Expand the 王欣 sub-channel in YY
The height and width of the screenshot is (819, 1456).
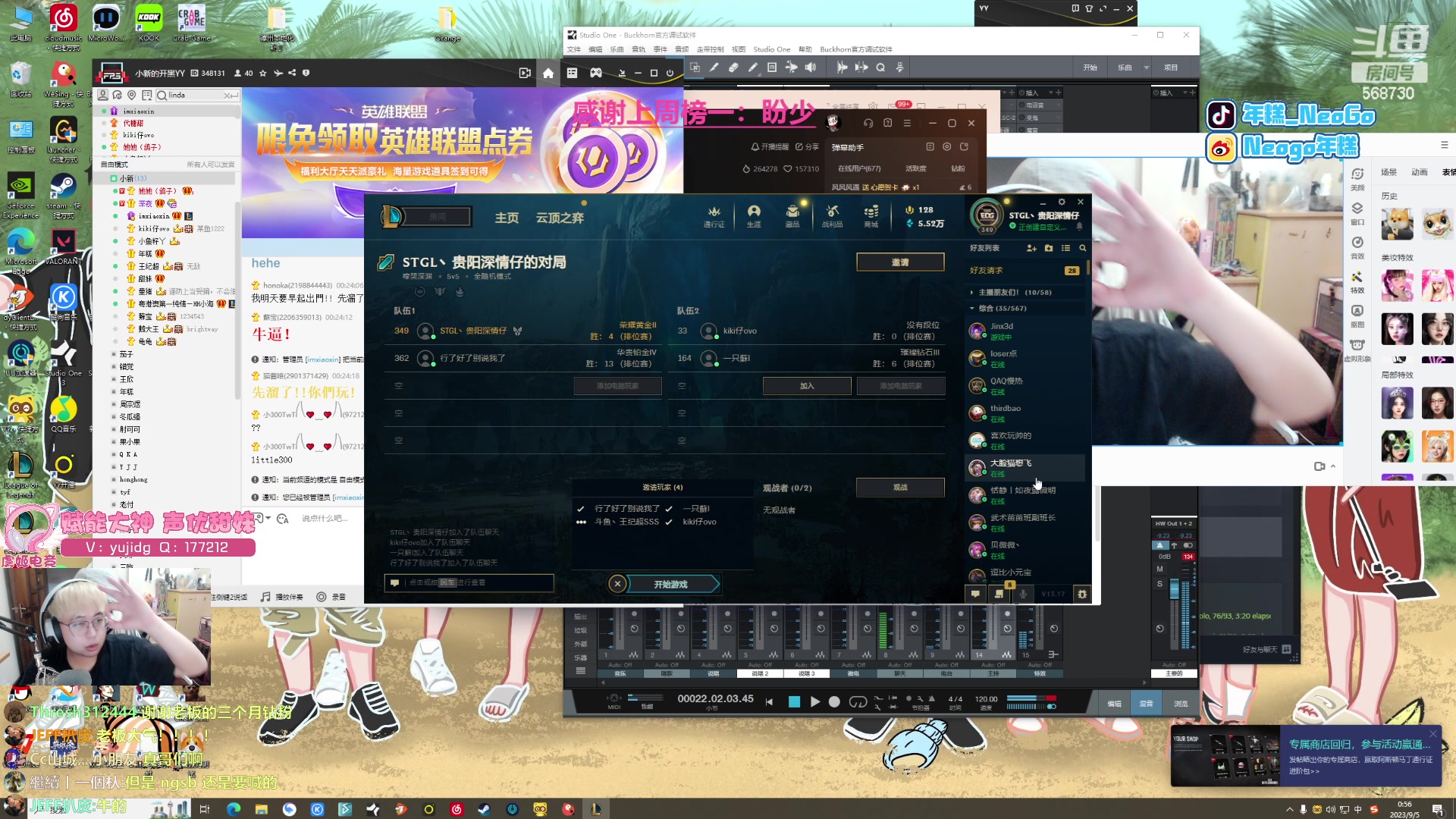114,379
